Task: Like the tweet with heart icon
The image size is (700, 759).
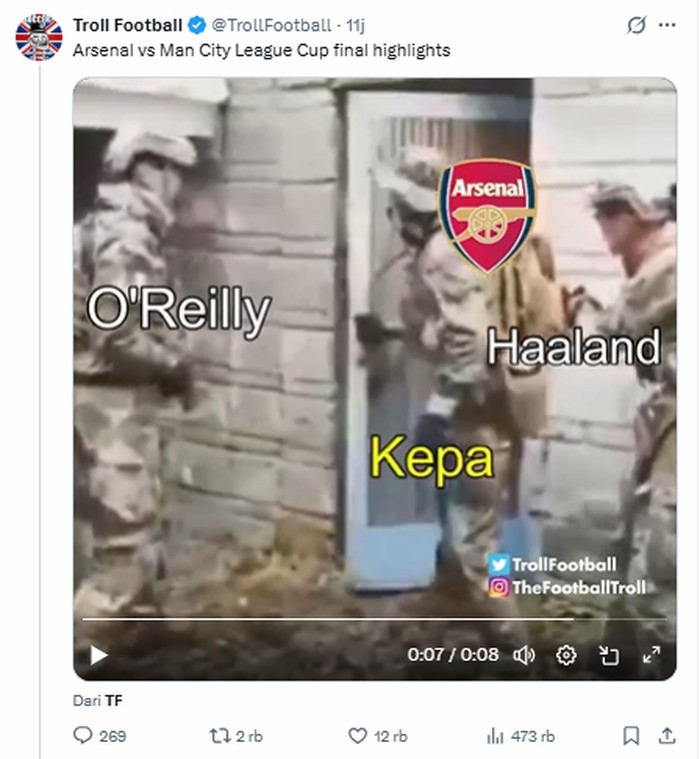Action: pyautogui.click(x=357, y=736)
